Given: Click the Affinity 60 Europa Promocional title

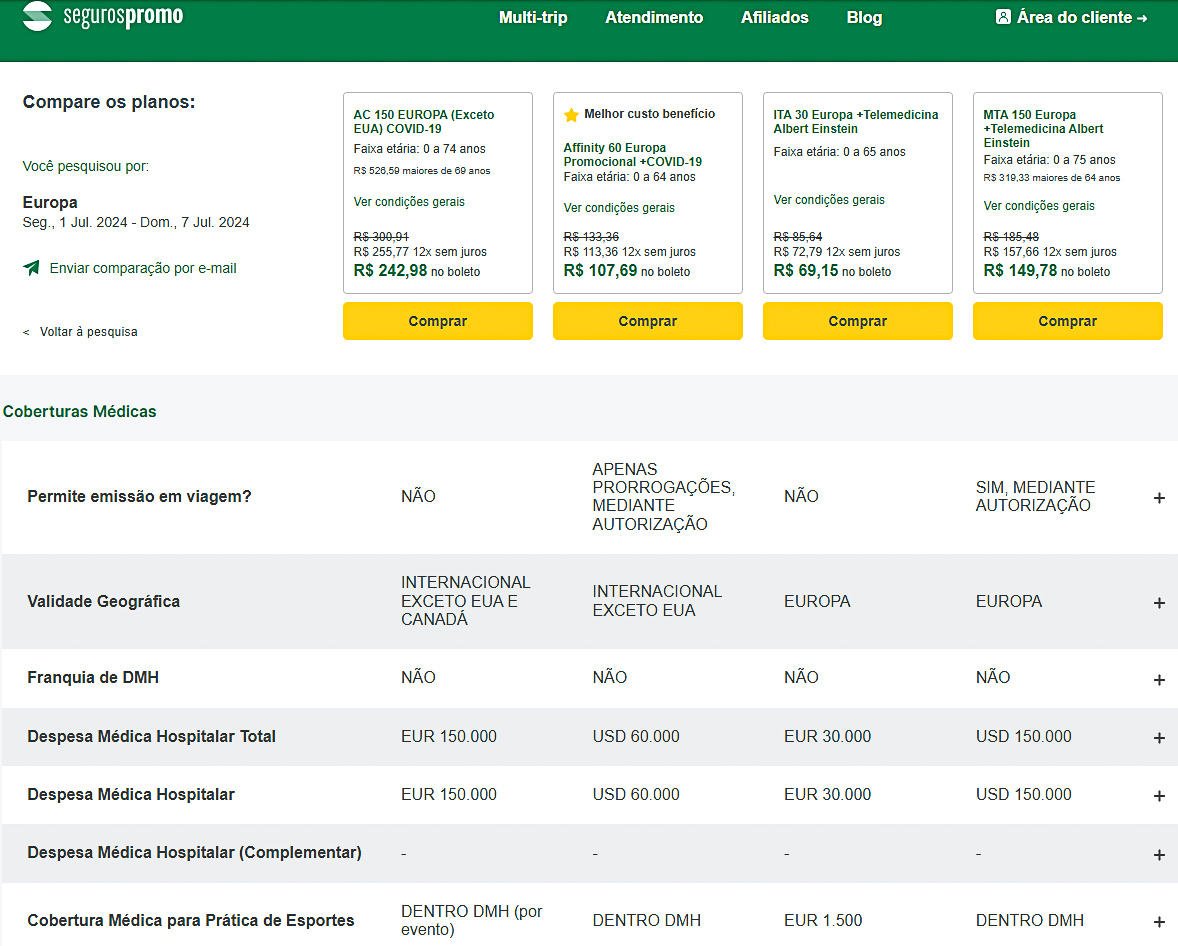Looking at the screenshot, I should pos(633,155).
